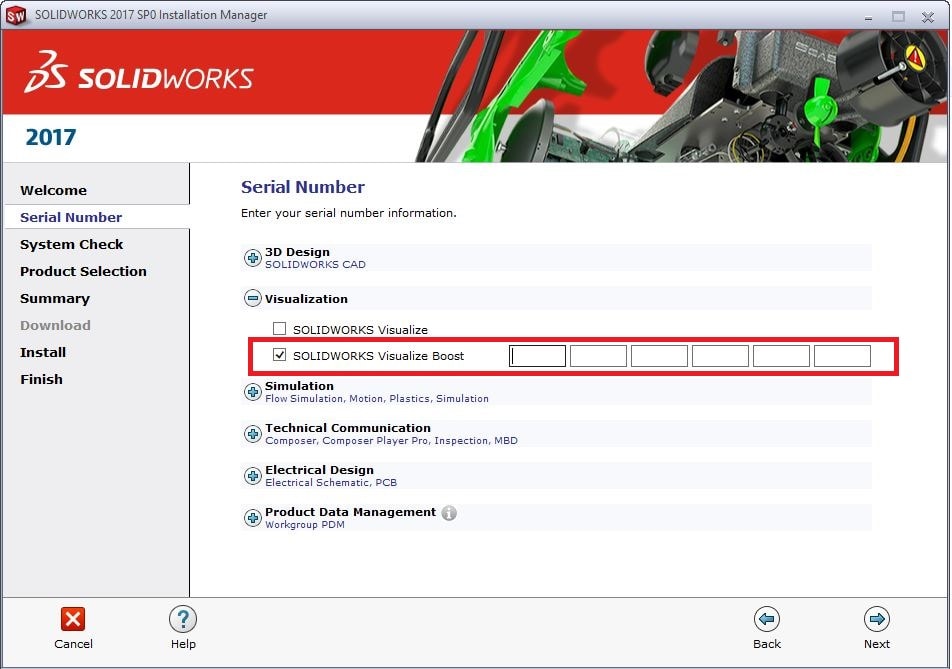Click the fourth Visualize Boost serial field

click(720, 356)
